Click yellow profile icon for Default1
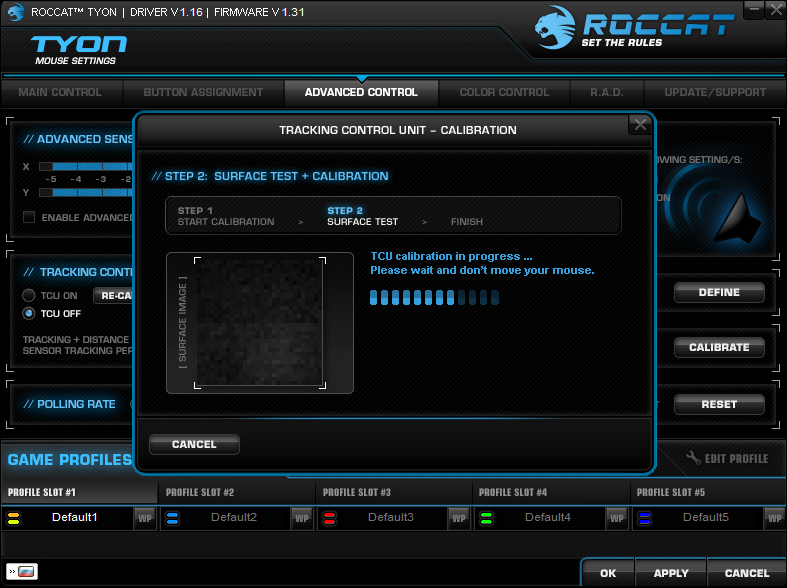Image resolution: width=787 pixels, height=588 pixels. [x=14, y=518]
